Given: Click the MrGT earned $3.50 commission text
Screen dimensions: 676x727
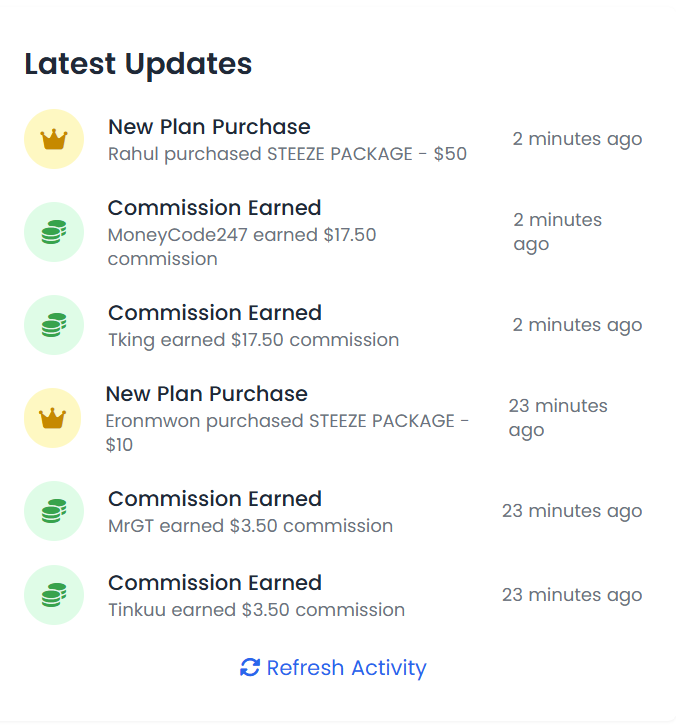Looking at the screenshot, I should pyautogui.click(x=250, y=526).
